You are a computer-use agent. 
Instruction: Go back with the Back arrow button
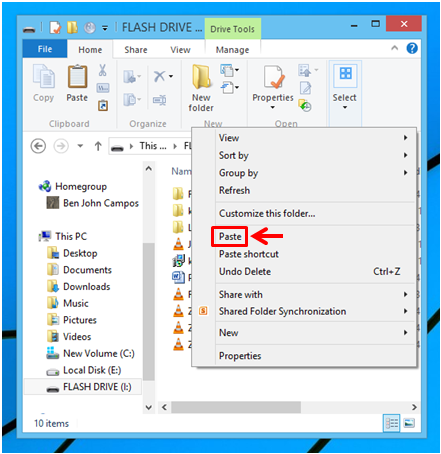(38, 146)
